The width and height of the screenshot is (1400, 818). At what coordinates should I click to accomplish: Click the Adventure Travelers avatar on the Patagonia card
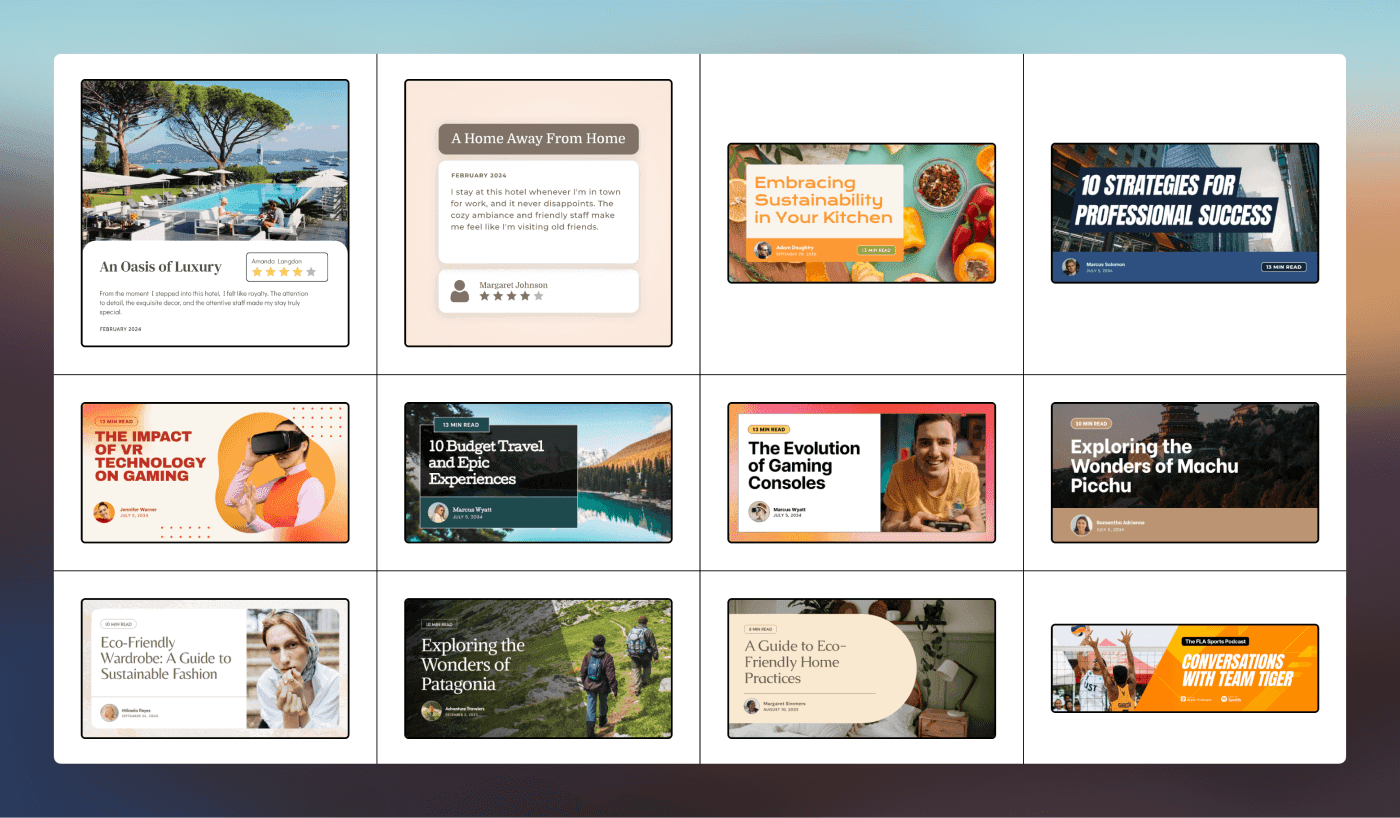pyautogui.click(x=431, y=711)
